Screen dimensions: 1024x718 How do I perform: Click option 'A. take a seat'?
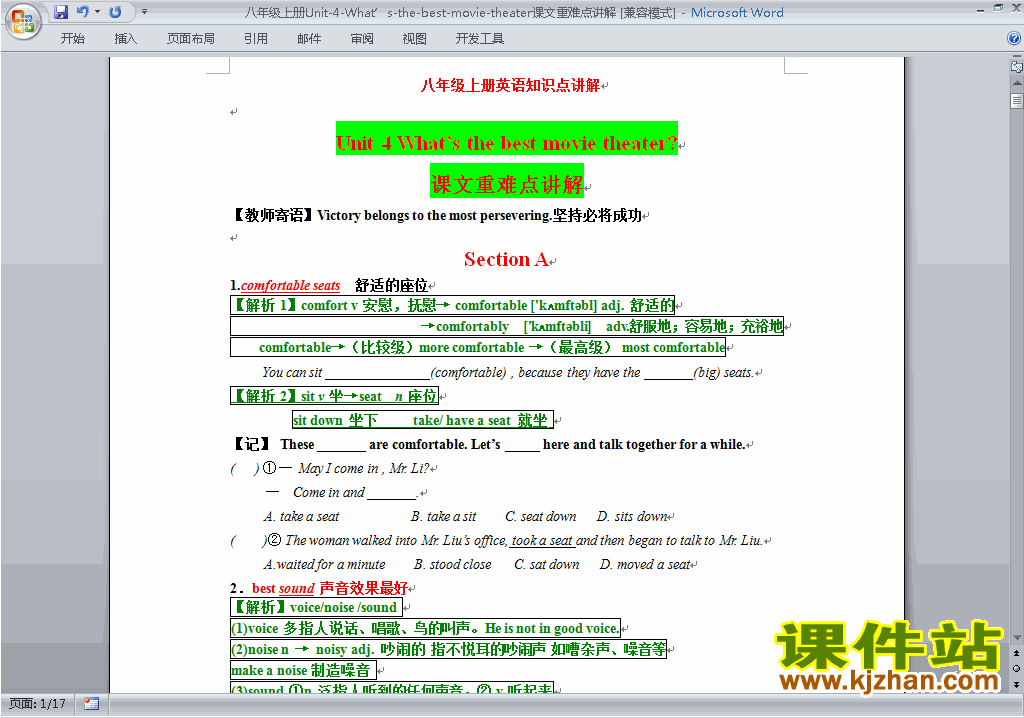301,517
